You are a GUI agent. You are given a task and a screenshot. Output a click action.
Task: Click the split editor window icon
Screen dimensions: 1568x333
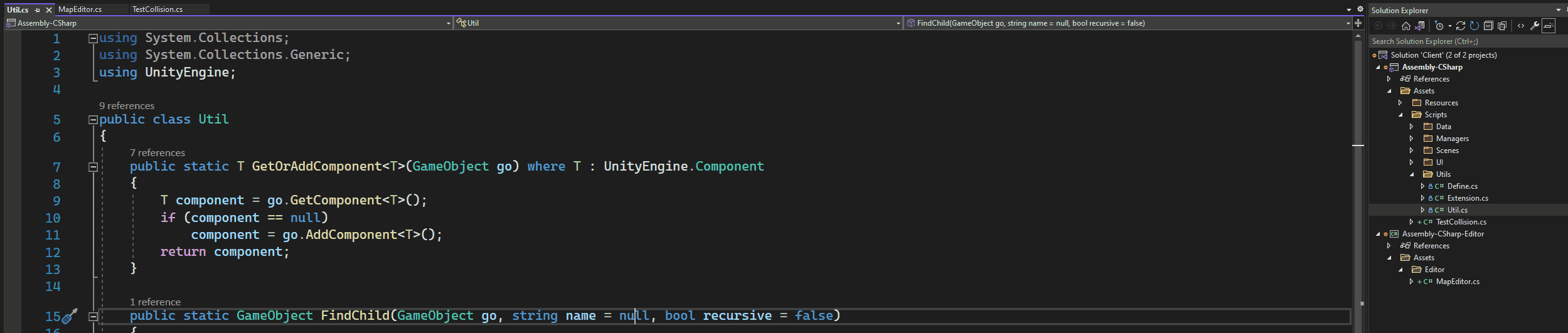(1358, 23)
